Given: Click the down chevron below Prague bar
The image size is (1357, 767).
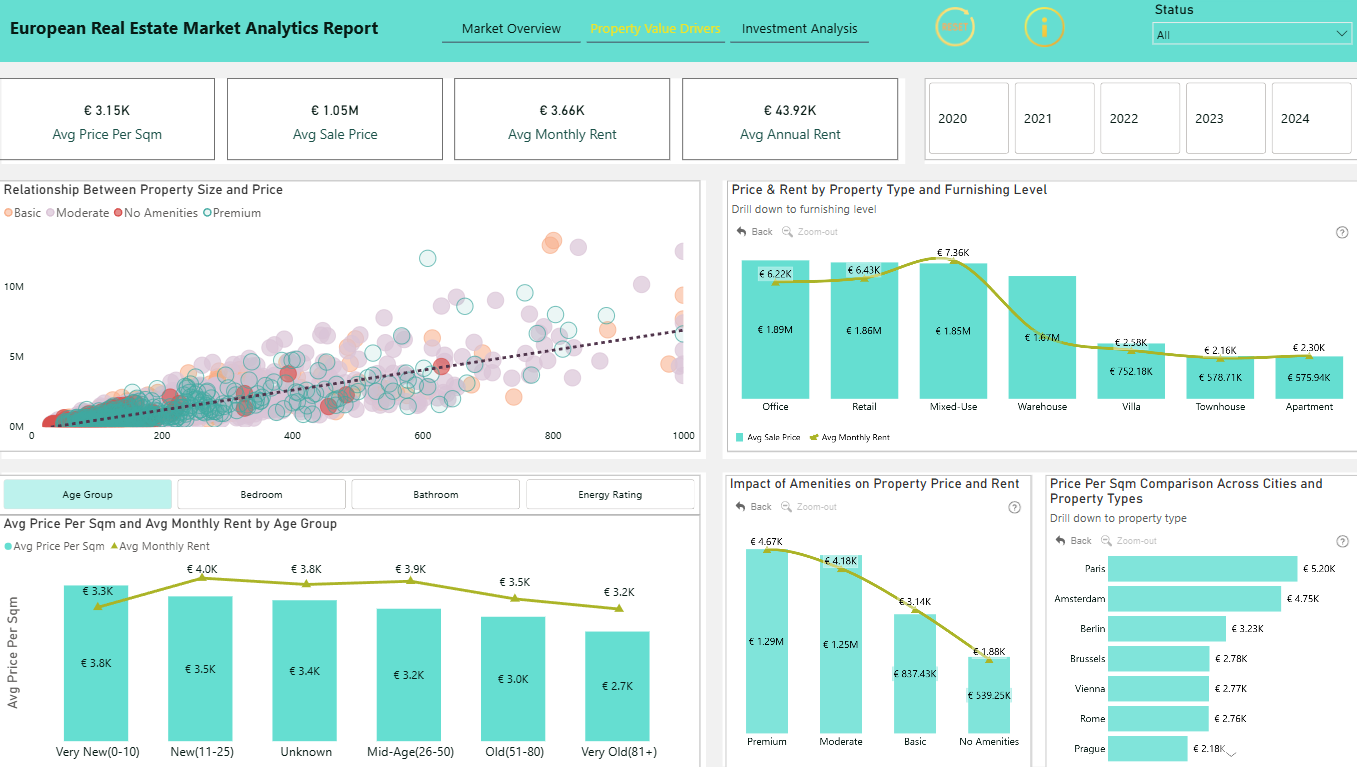Looking at the screenshot, I should click(1230, 754).
